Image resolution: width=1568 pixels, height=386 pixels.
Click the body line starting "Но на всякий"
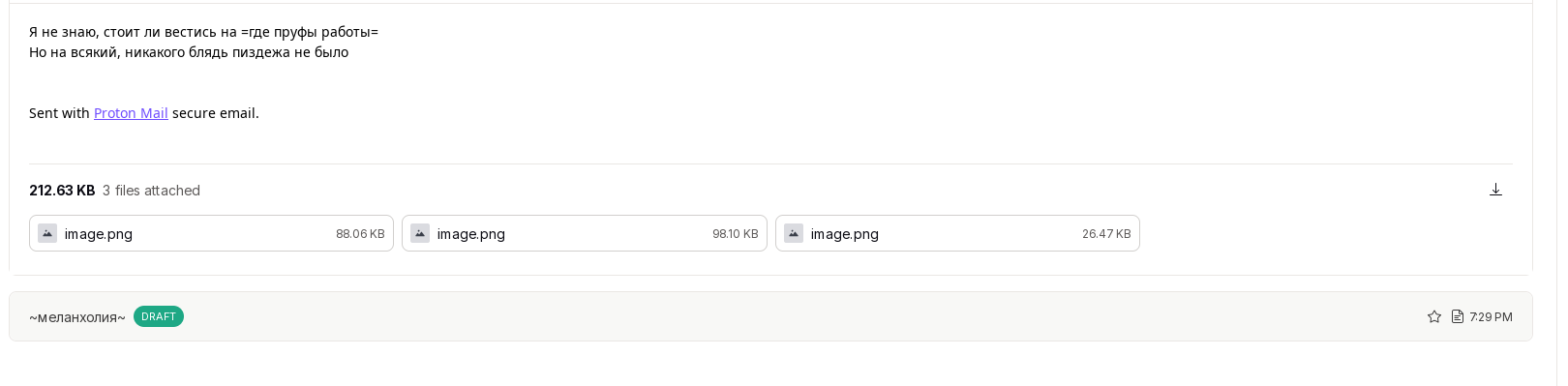(189, 52)
